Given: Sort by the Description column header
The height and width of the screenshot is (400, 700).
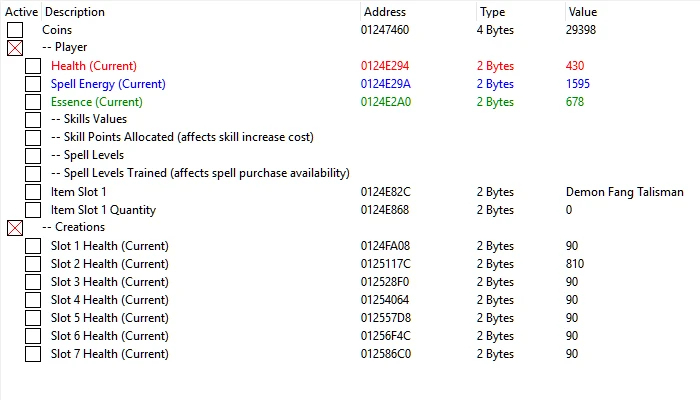Looking at the screenshot, I should coord(75,12).
